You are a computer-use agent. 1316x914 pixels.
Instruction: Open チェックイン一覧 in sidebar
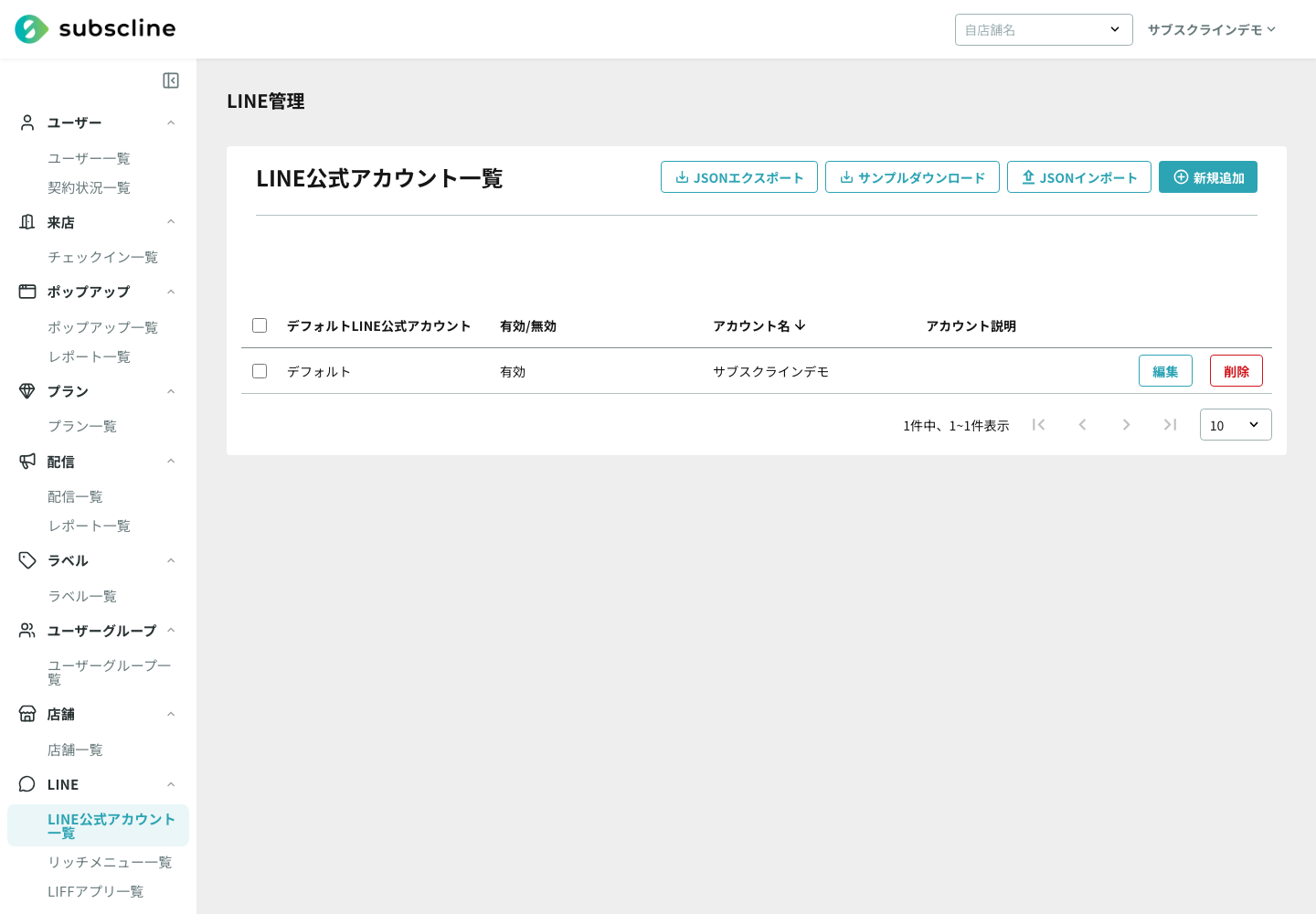(102, 257)
